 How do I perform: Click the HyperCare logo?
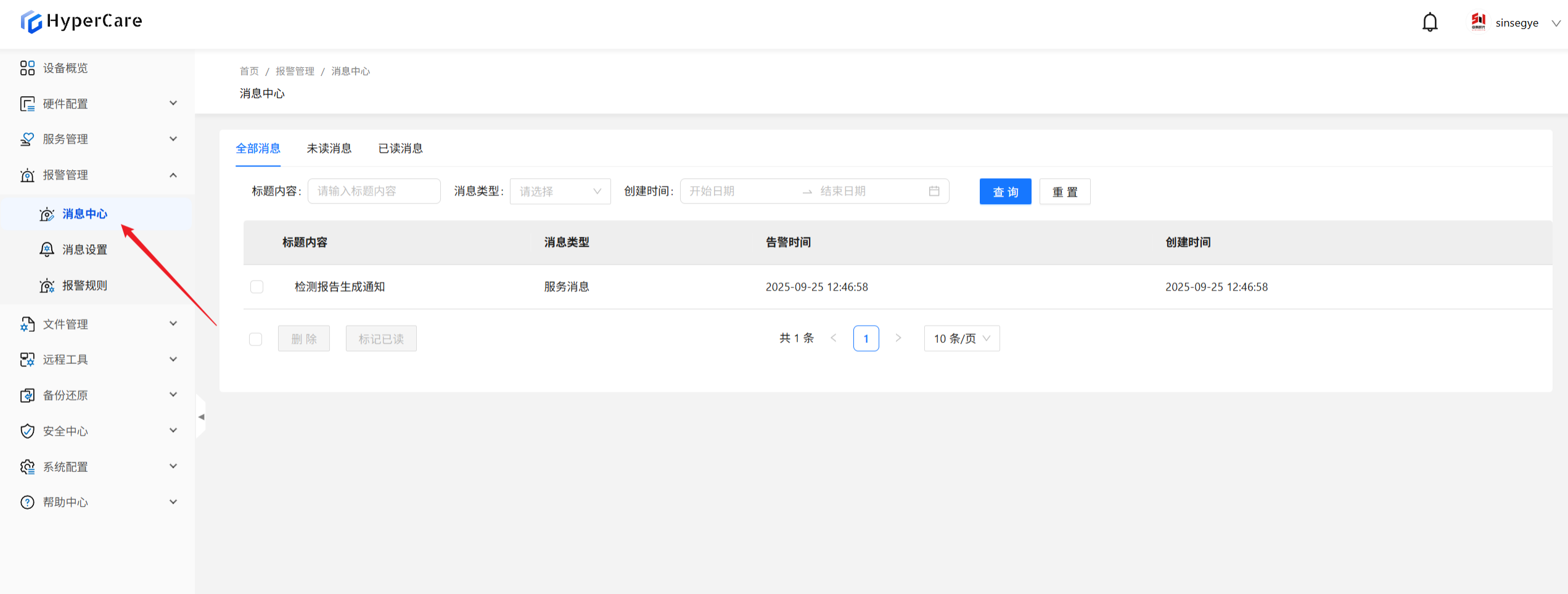[81, 22]
